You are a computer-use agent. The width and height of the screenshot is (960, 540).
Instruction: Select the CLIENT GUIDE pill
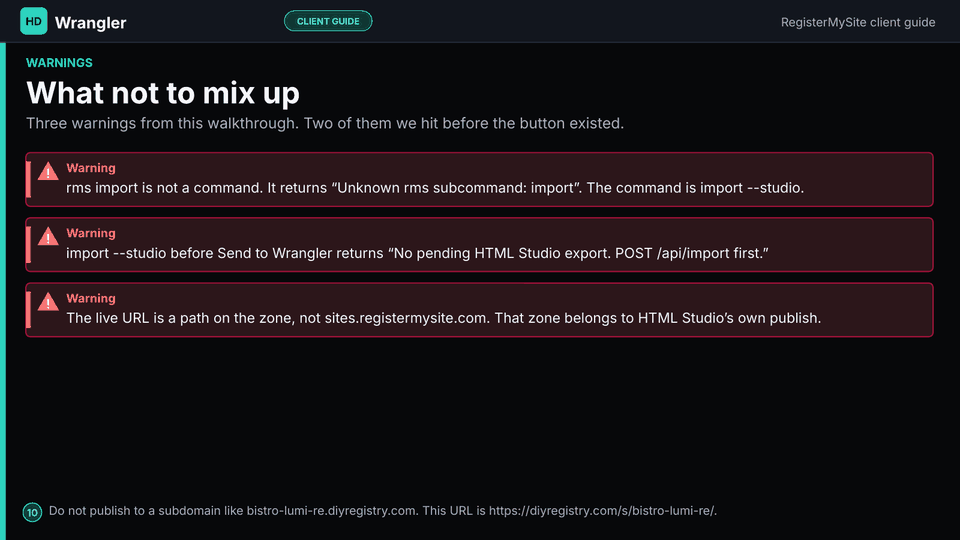tap(328, 21)
